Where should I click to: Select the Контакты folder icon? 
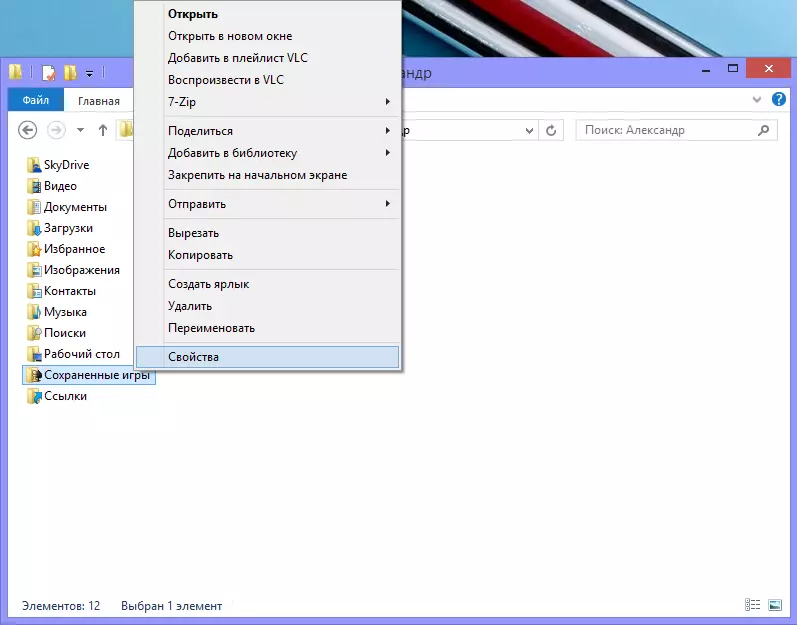(34, 291)
